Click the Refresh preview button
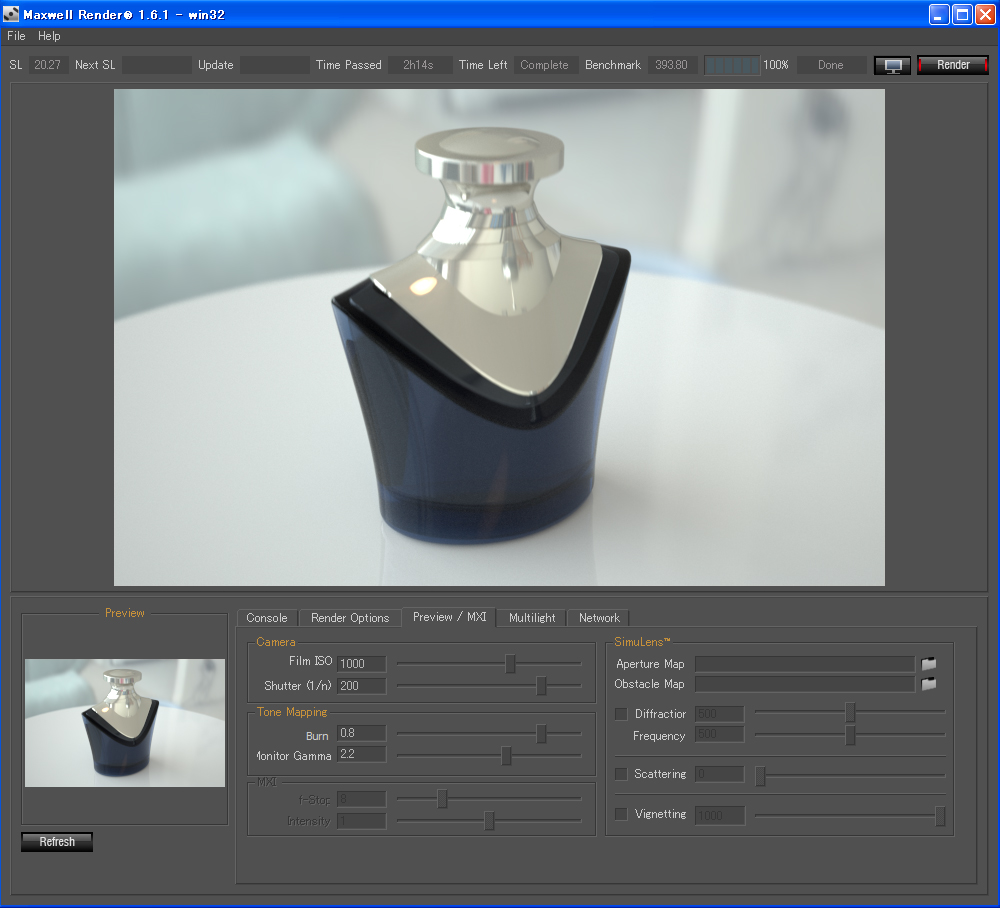Viewport: 1000px width, 908px height. pyautogui.click(x=57, y=842)
